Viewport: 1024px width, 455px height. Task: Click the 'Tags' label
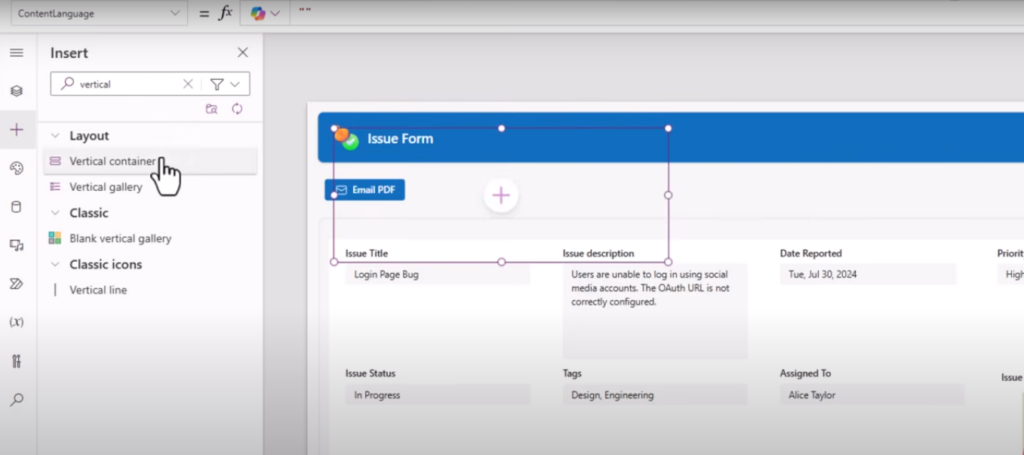pyautogui.click(x=572, y=373)
